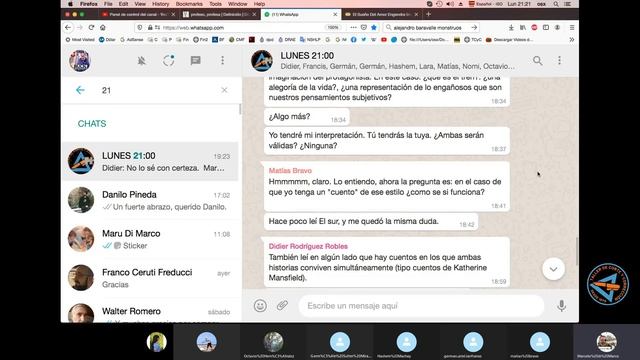Open the Bookmarks menu

(x=189, y=4)
